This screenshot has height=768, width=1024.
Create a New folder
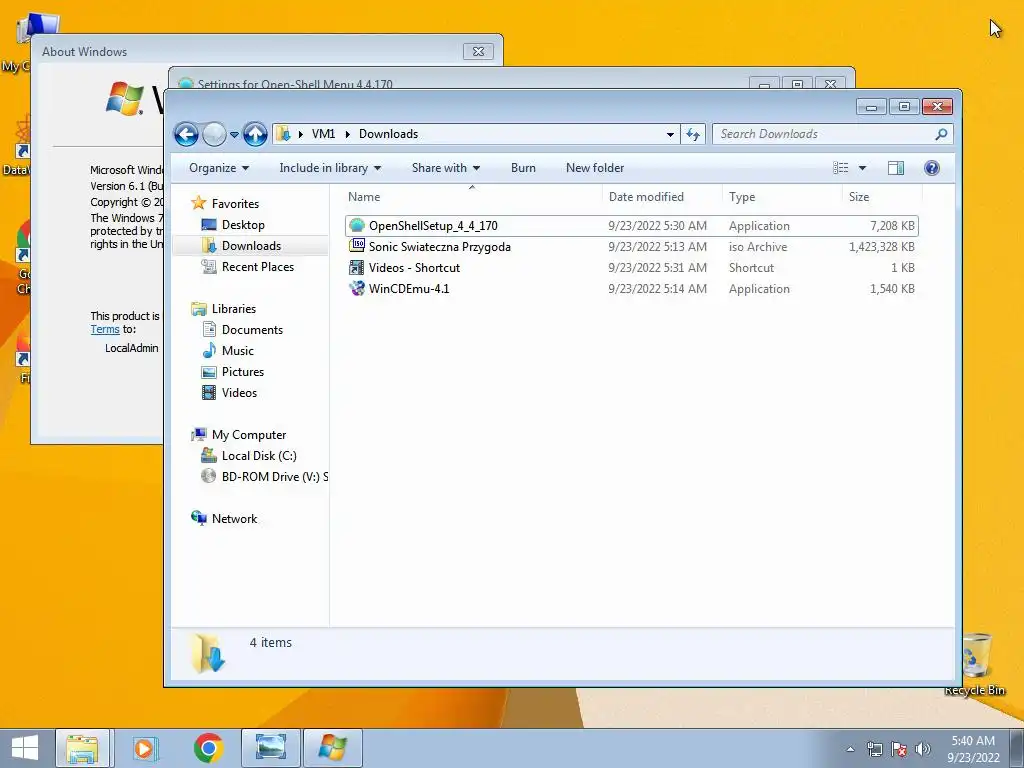(x=595, y=168)
